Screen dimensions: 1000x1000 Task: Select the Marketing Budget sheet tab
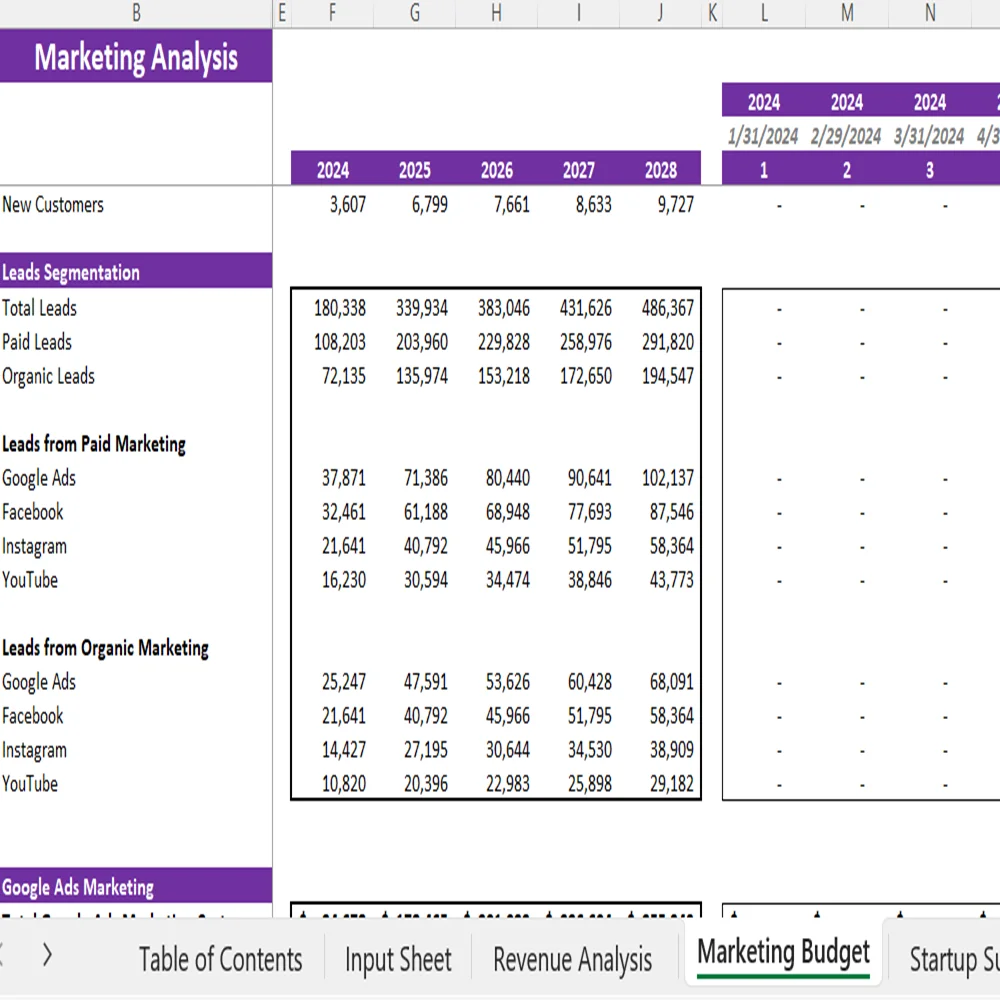point(783,953)
